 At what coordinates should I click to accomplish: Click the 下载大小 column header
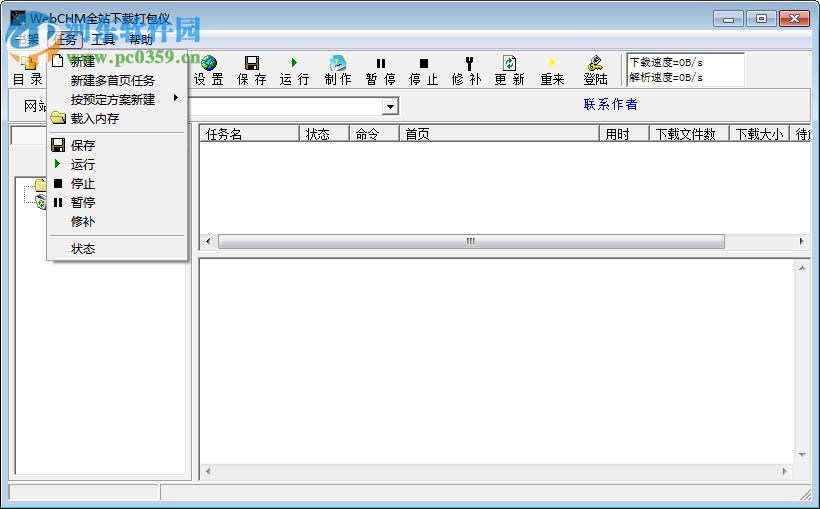click(x=759, y=134)
